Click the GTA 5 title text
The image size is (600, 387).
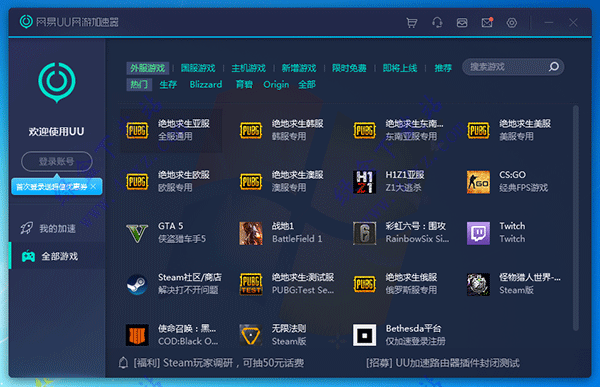tap(171, 226)
